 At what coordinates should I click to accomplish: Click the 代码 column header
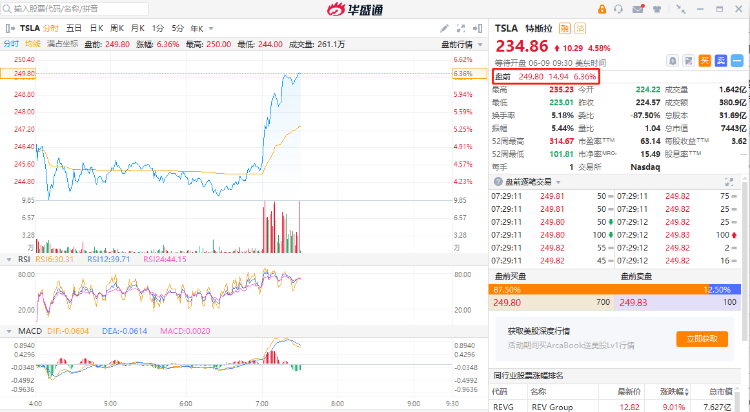coord(499,392)
